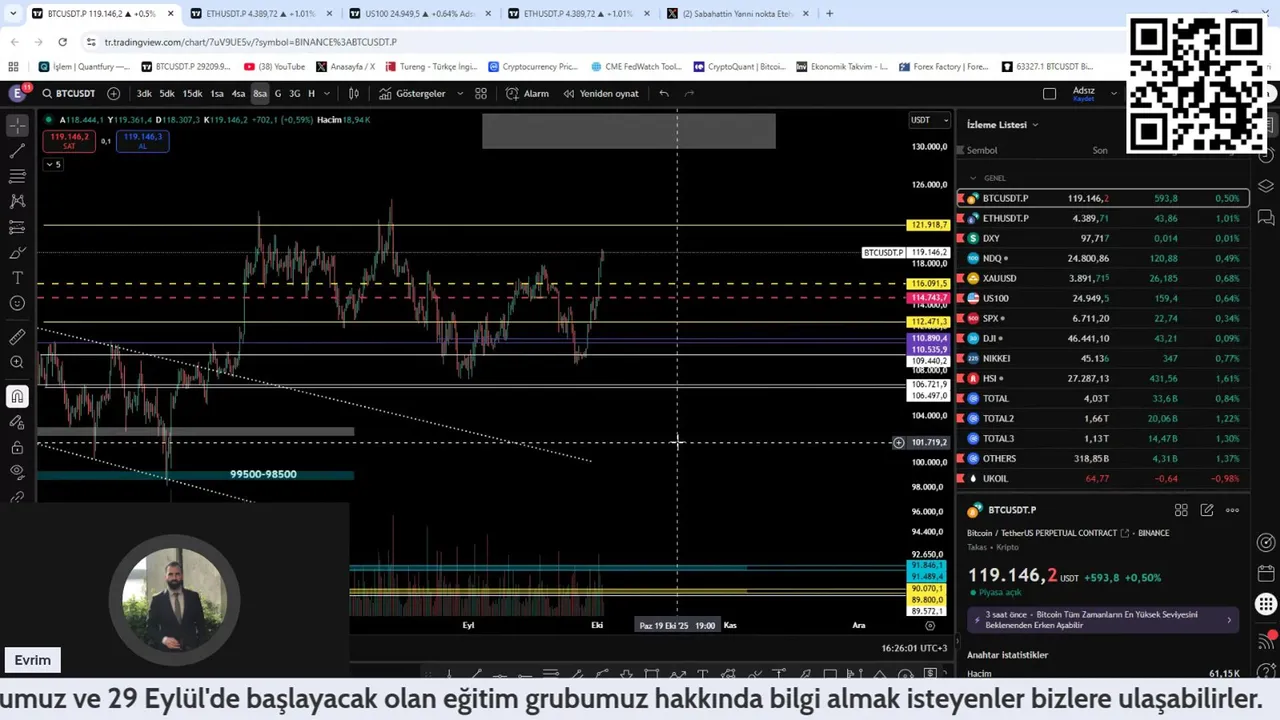Edit symbol note with pencil icon
This screenshot has height=720, width=1280.
[1207, 510]
